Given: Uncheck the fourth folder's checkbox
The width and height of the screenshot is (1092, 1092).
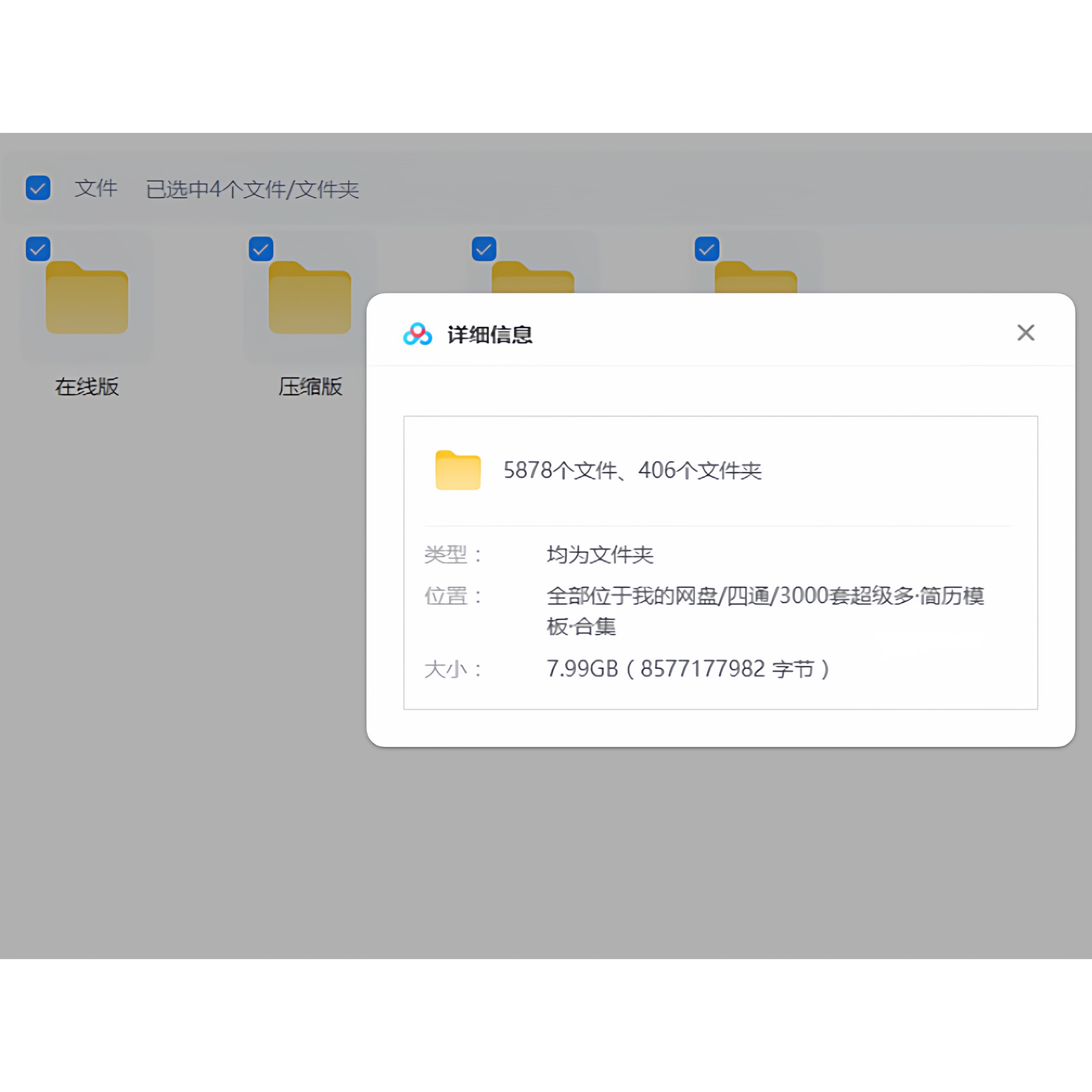Looking at the screenshot, I should (x=706, y=249).
